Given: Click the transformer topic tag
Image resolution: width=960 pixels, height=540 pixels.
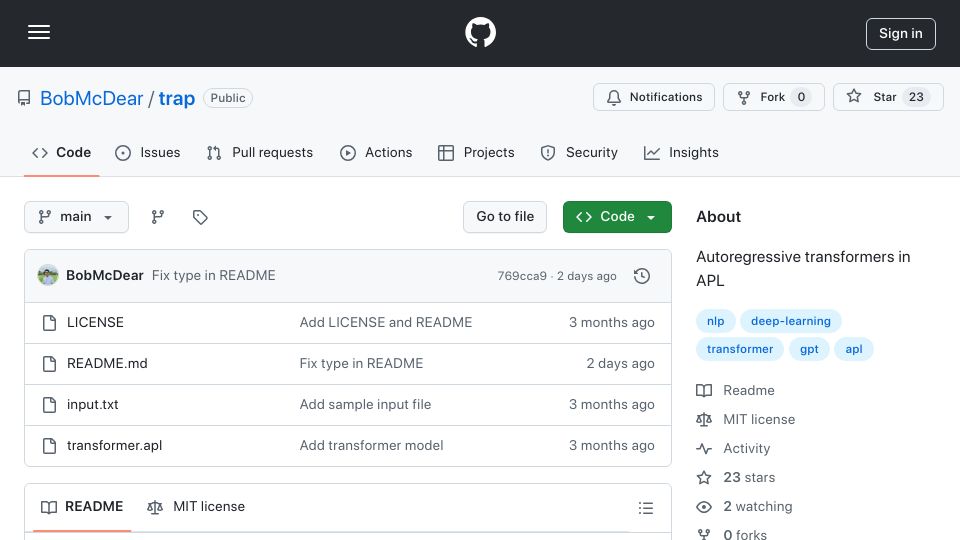Looking at the screenshot, I should pos(740,349).
